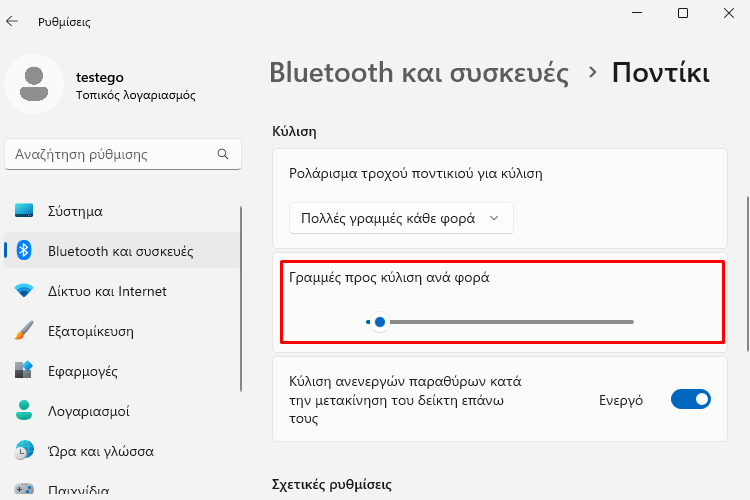Viewport: 750px width, 500px height.
Task: Click the breadcrumb chevron before Ποντίκι
Action: [x=593, y=73]
